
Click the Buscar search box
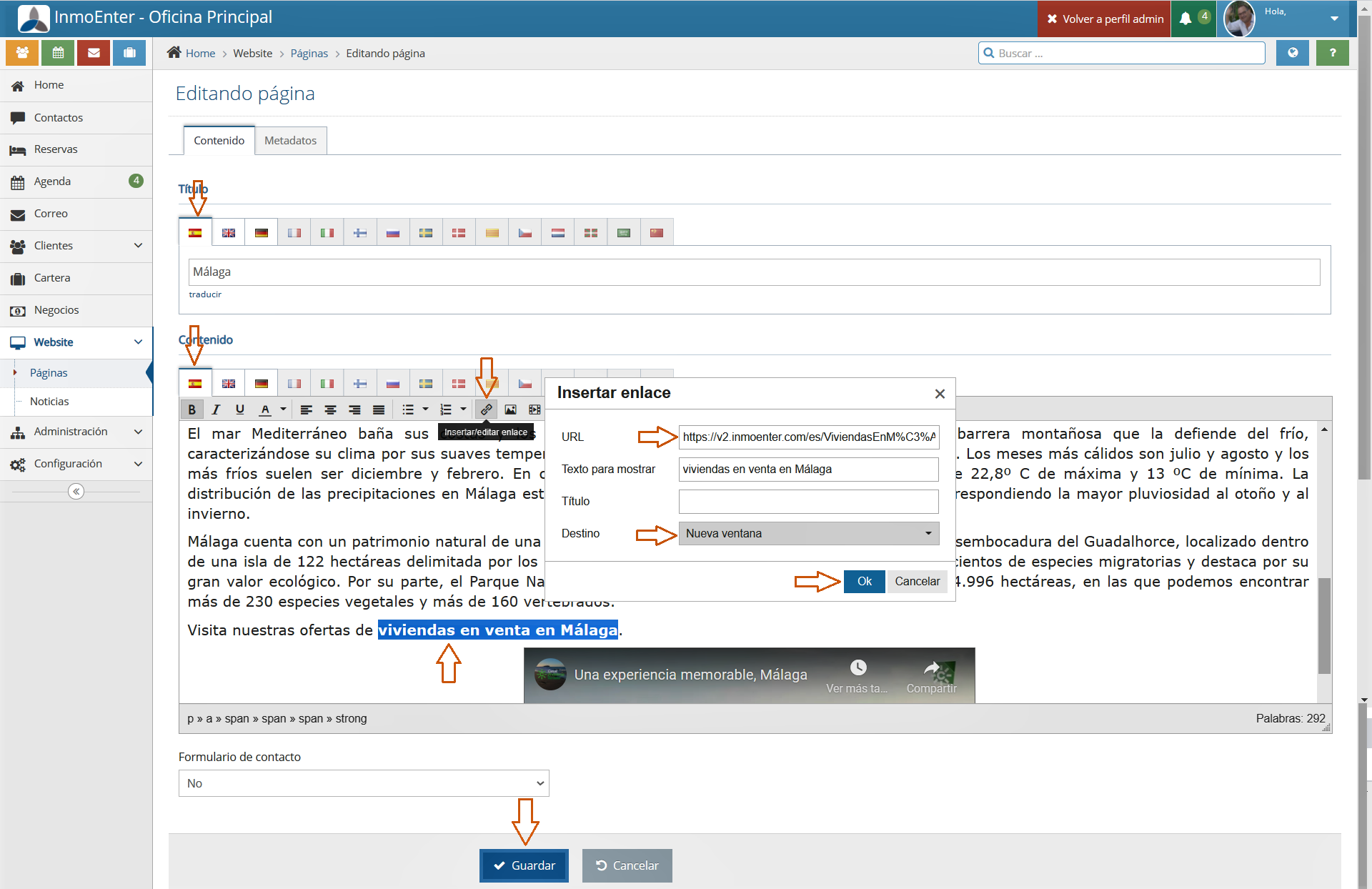[1121, 53]
